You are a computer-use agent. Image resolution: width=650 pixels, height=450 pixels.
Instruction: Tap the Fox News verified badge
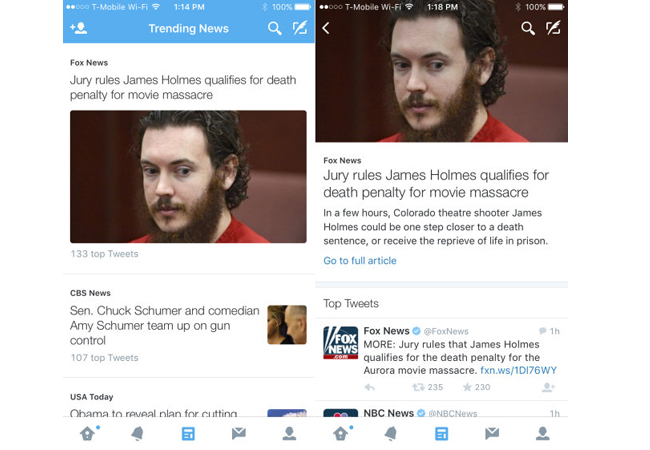coord(417,331)
